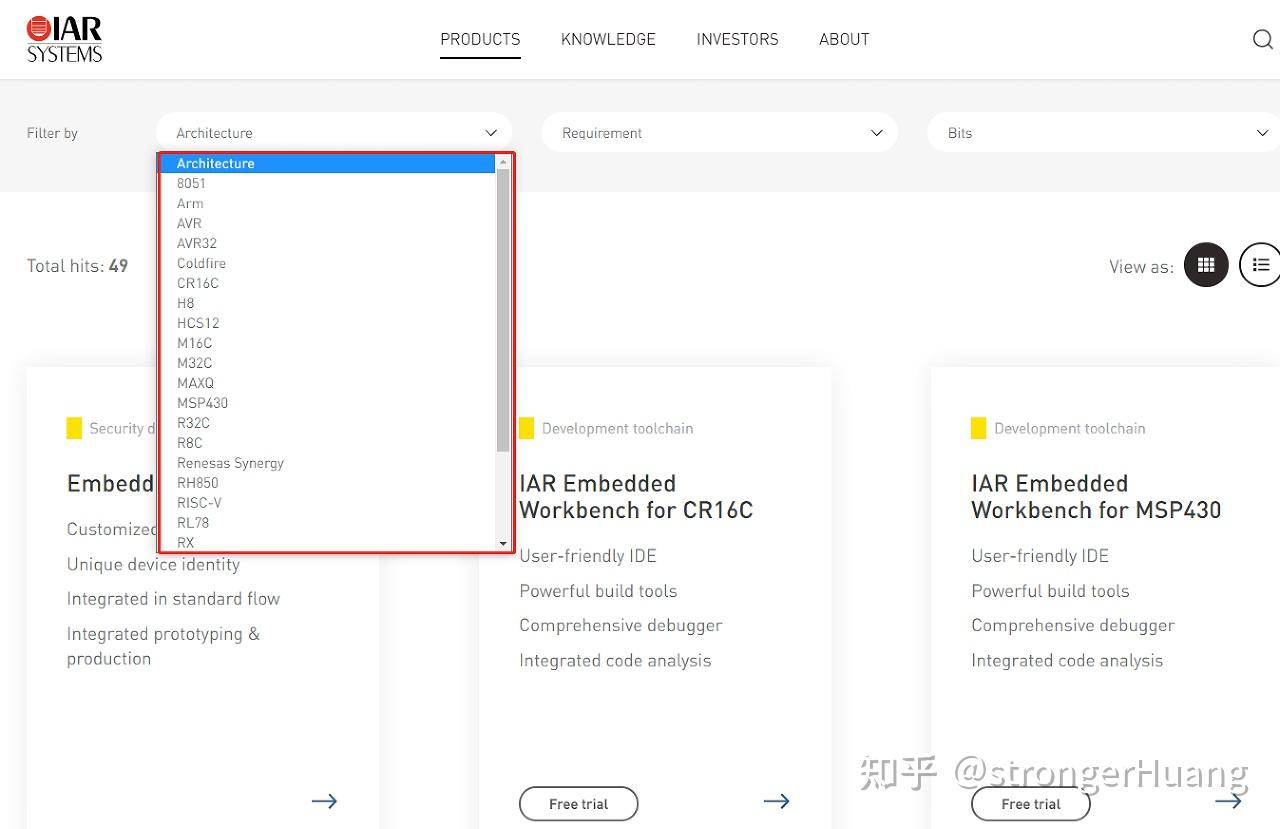Select the AVR32 architecture option
This screenshot has width=1280, height=829.
click(328, 243)
